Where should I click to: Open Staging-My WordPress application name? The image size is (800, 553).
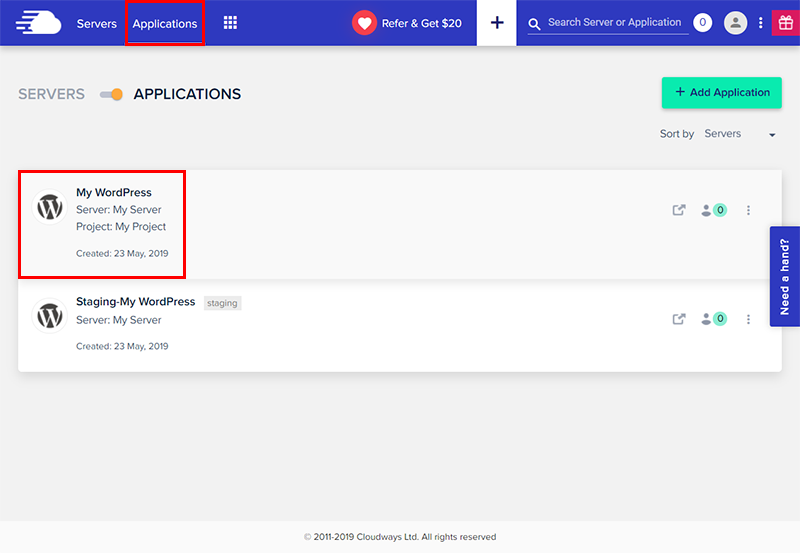[x=135, y=301]
